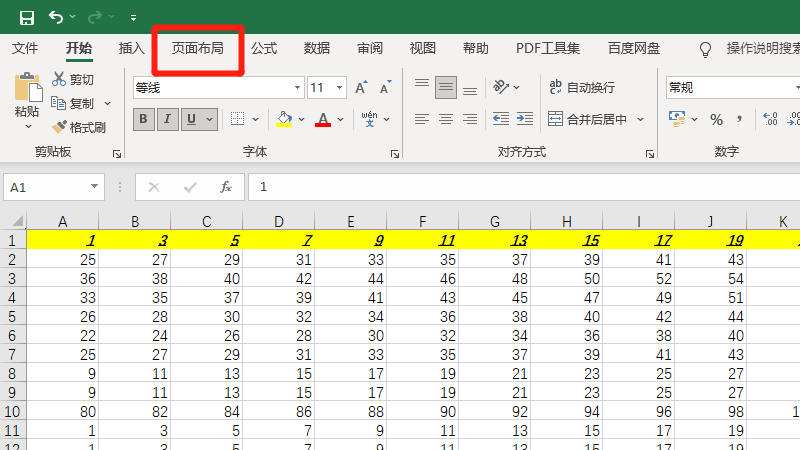Viewport: 800px width, 450px height.
Task: Click the Increase Font Size icon
Action: coord(362,88)
